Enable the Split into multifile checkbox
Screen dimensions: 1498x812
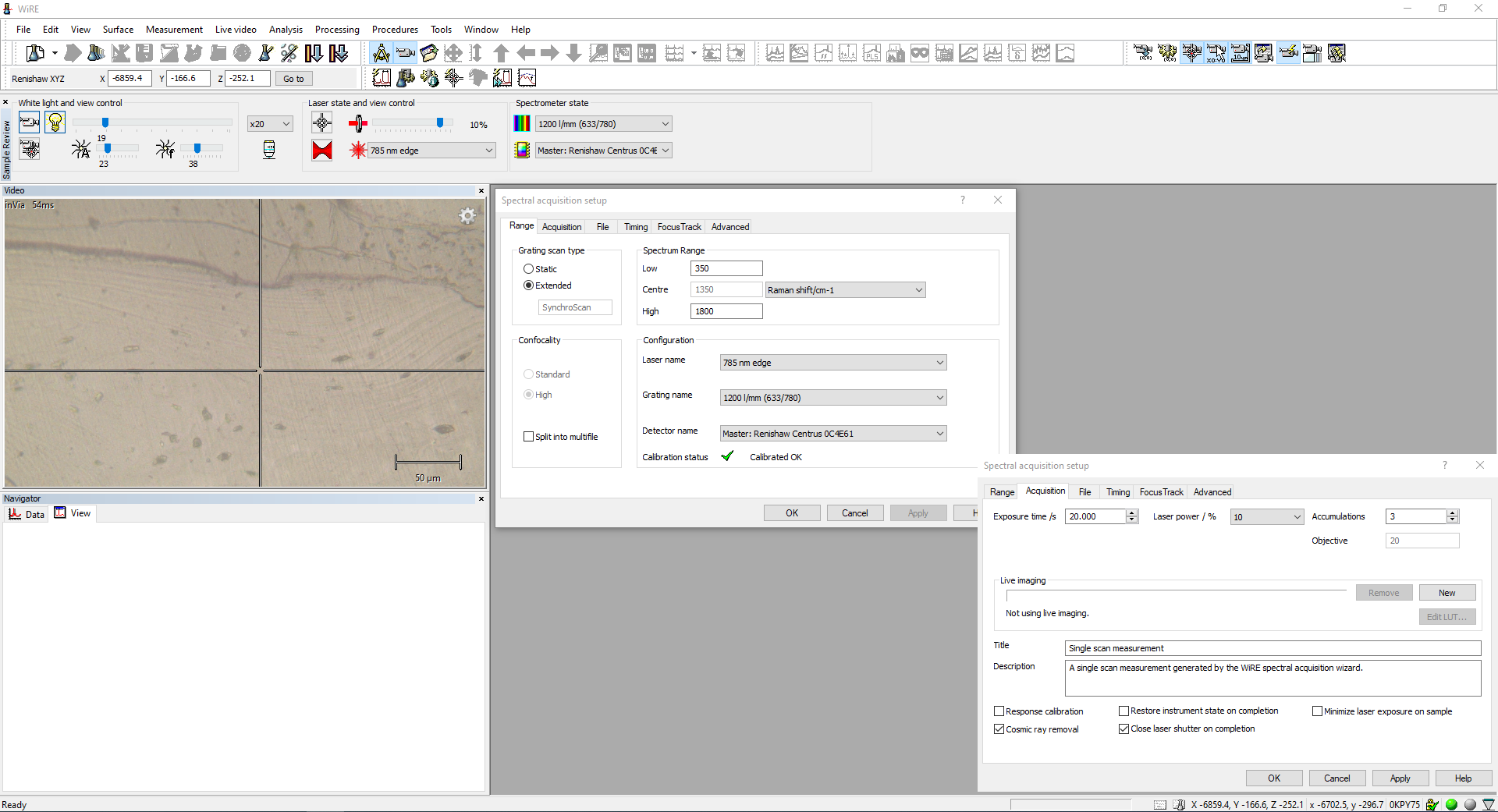(529, 437)
